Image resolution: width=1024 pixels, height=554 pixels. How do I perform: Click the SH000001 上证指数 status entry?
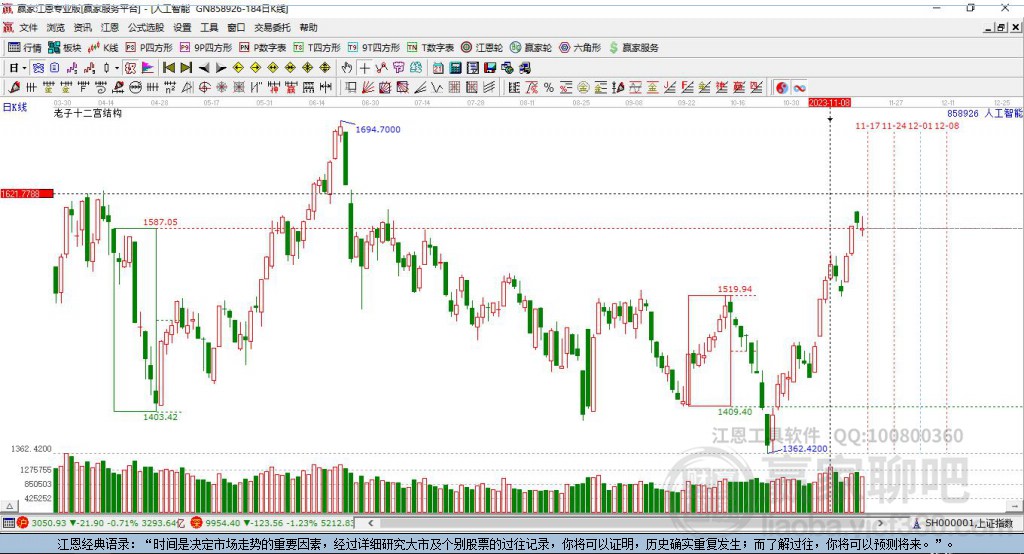click(x=963, y=523)
